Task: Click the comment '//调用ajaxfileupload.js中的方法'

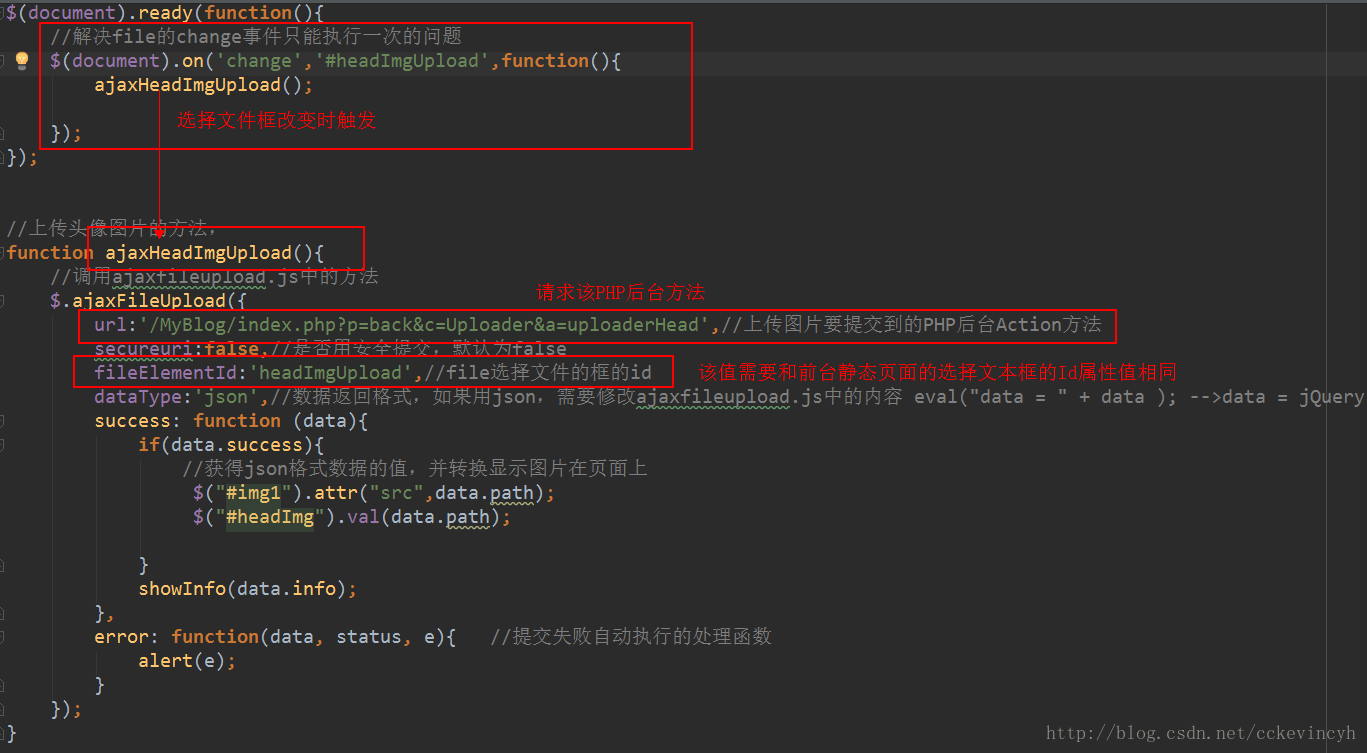Action: pos(215,277)
